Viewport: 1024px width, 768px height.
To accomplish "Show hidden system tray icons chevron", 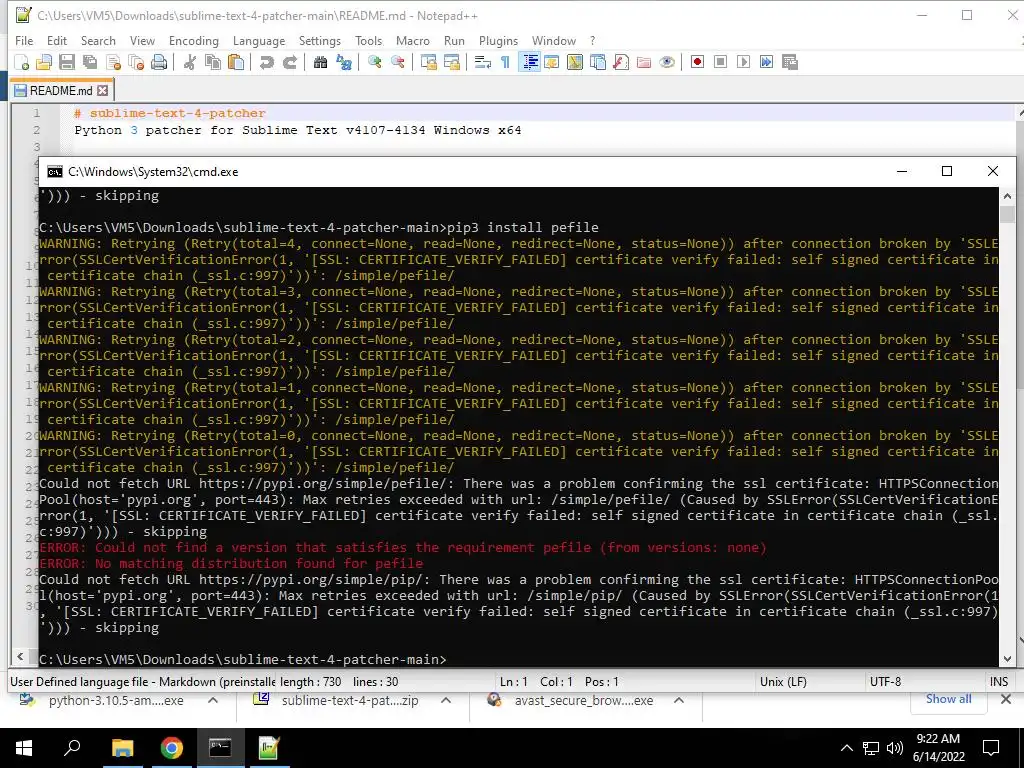I will [x=846, y=748].
